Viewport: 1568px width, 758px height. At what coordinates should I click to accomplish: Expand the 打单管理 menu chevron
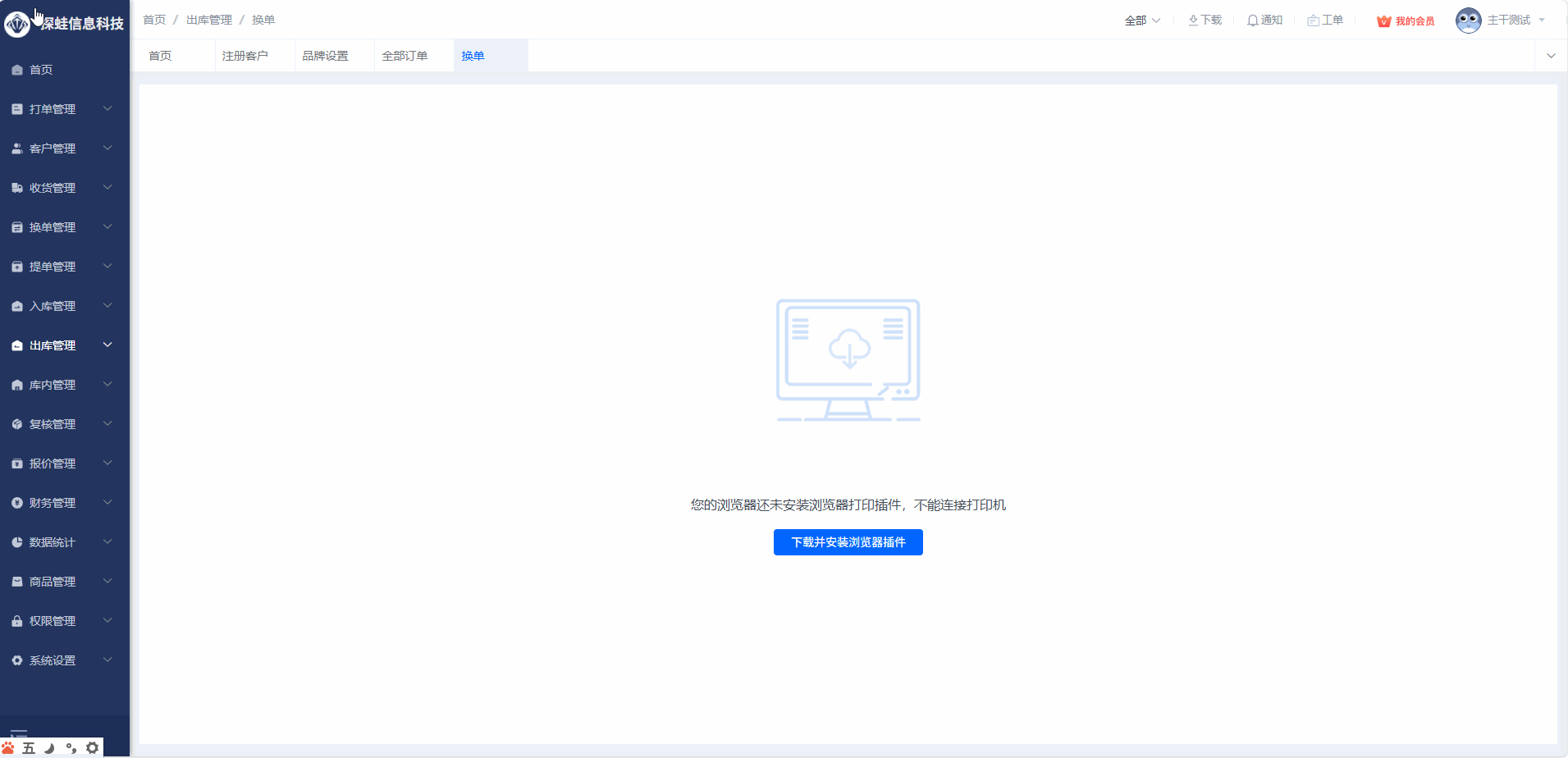pos(107,108)
